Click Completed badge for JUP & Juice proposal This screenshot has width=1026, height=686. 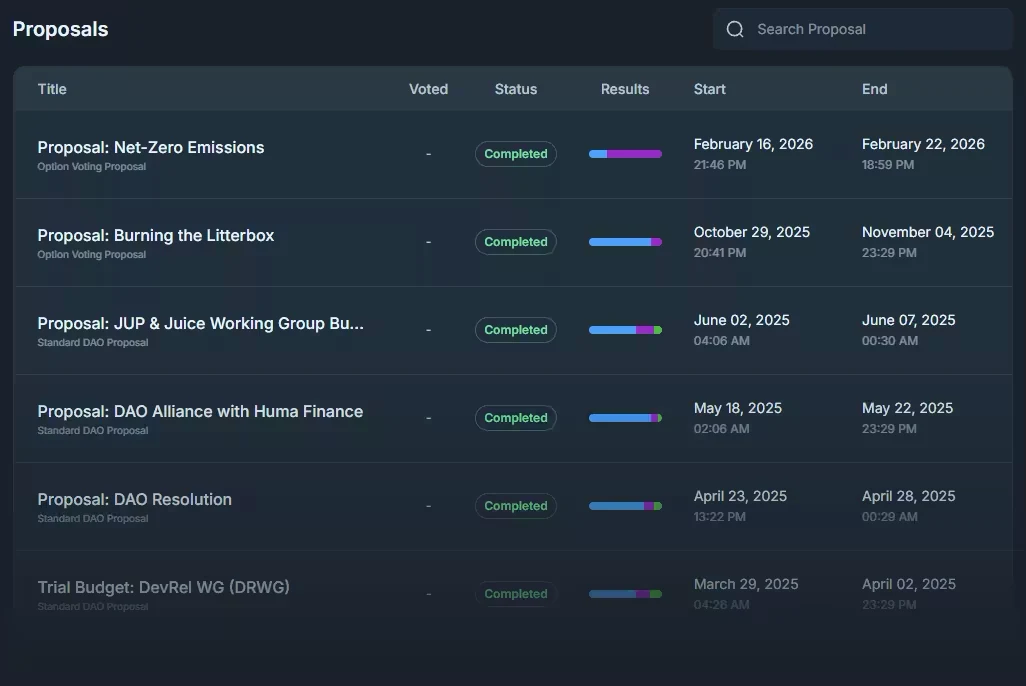[516, 330]
